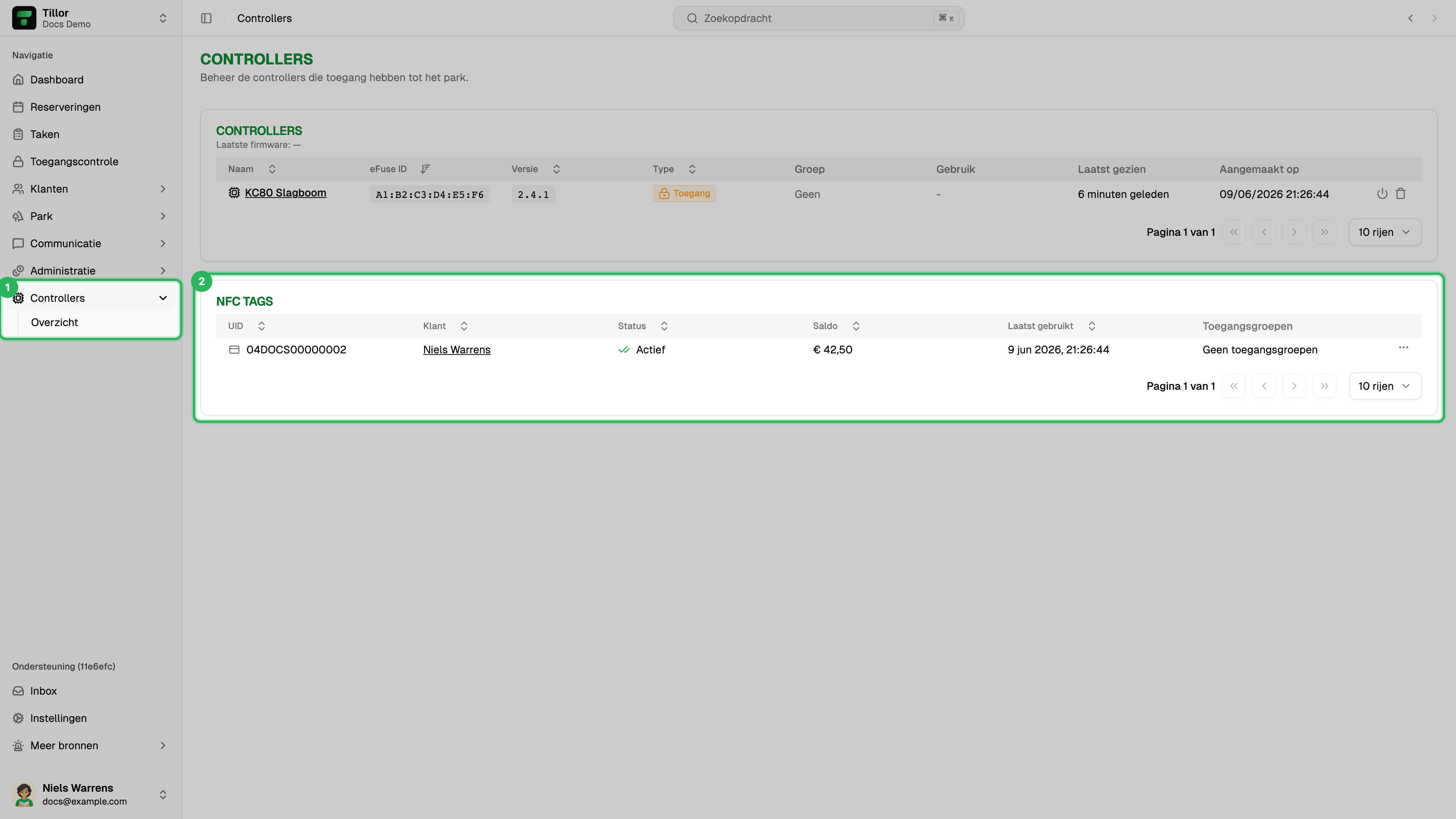Click the Niels Warrens avatar
This screenshot has width=1456, height=819.
24,794
